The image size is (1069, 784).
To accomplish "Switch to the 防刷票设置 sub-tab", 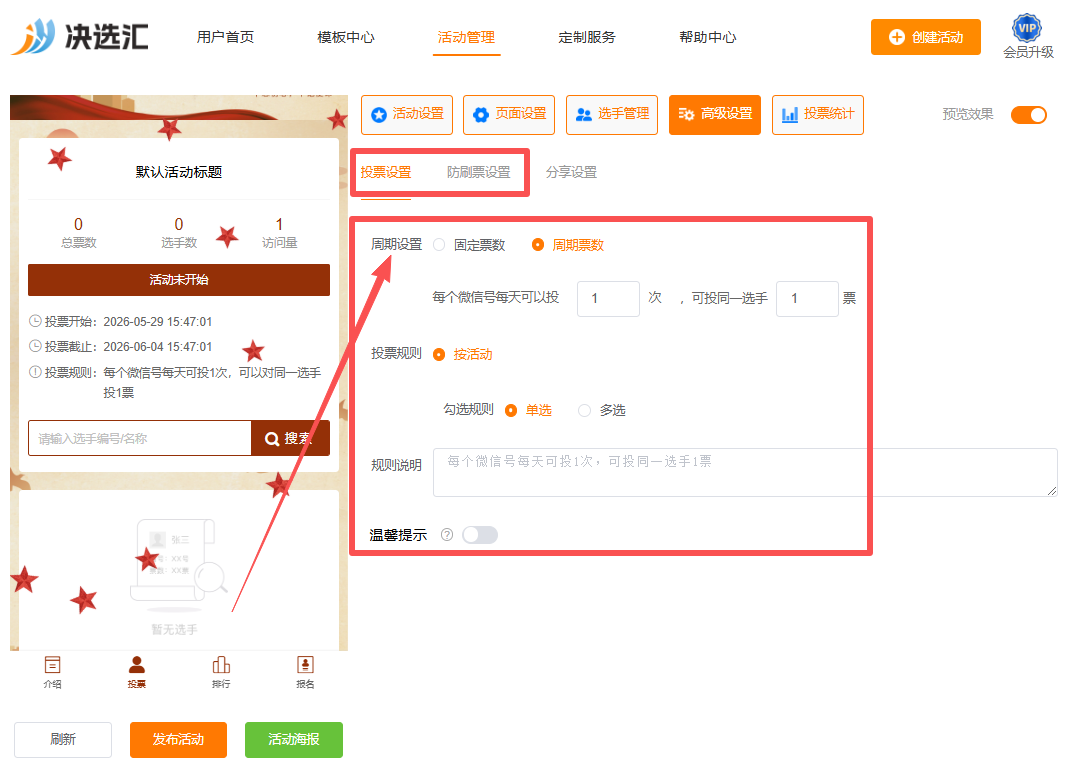I will (479, 172).
